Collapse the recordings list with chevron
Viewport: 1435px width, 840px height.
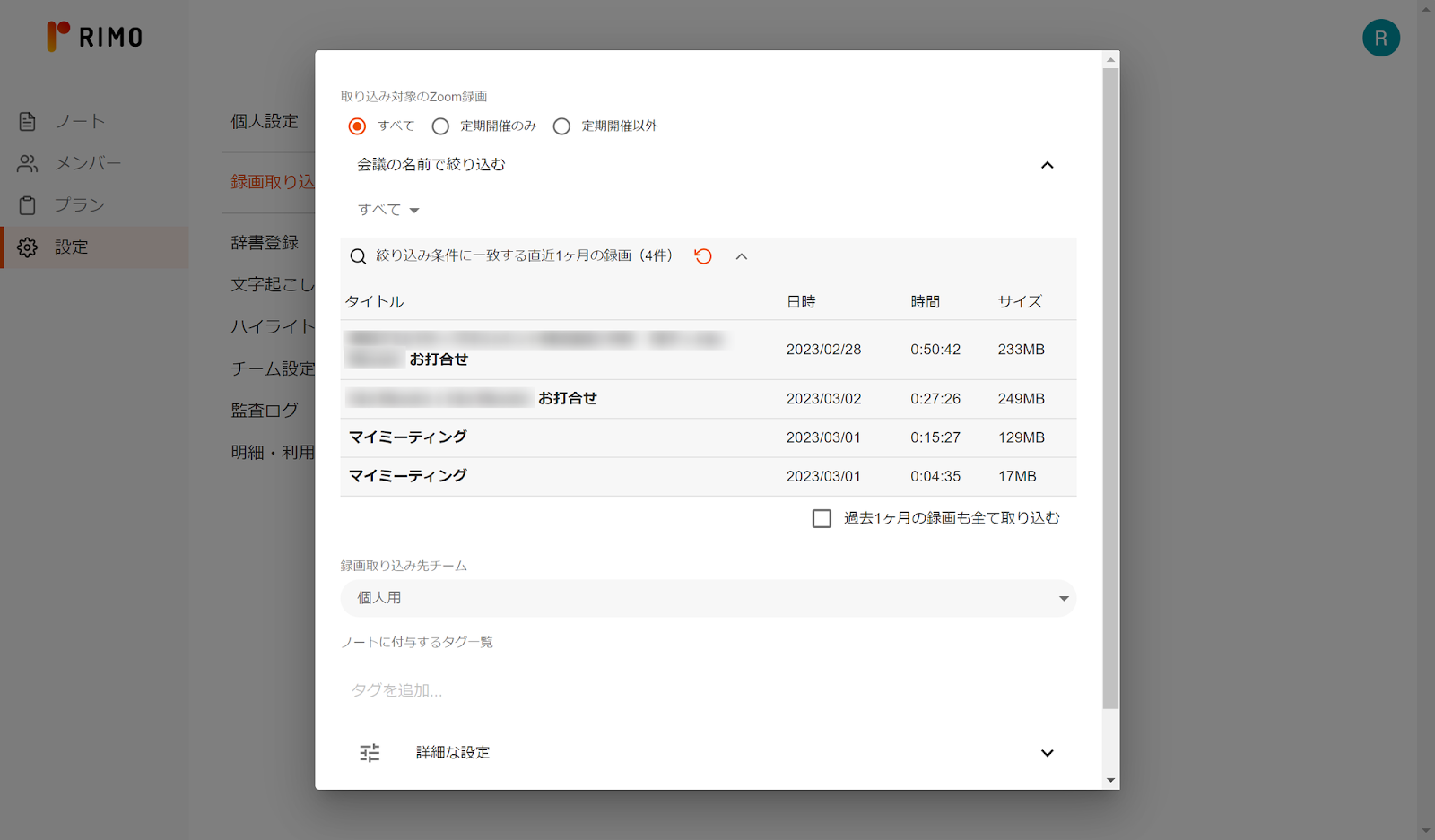click(x=742, y=256)
